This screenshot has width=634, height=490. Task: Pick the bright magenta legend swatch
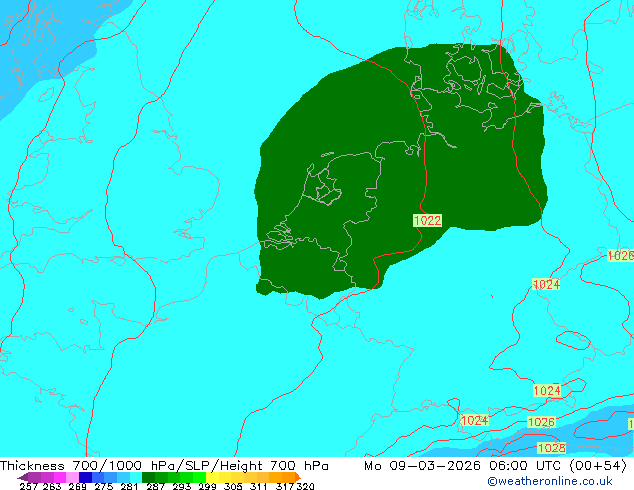60,477
